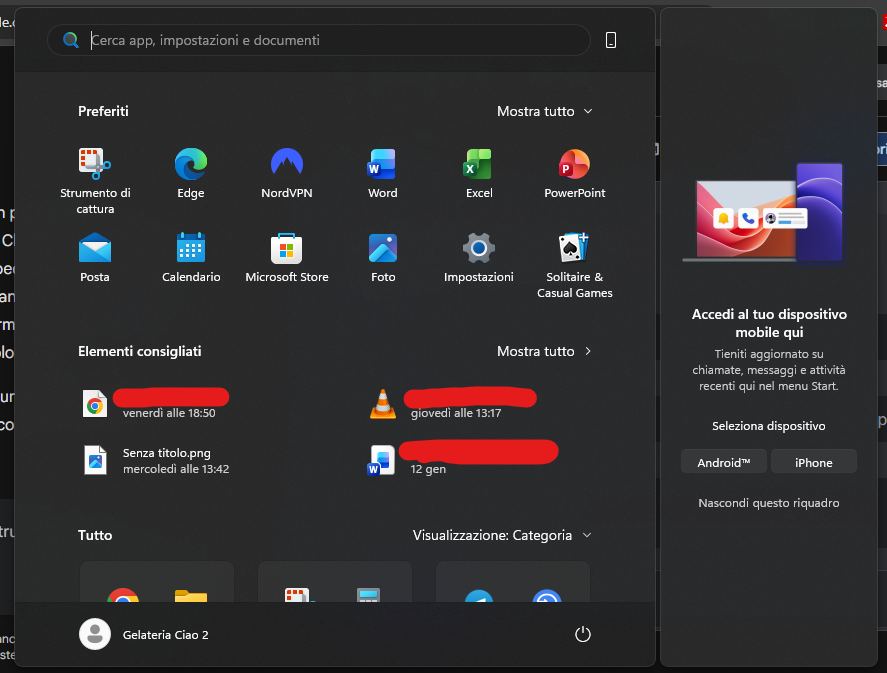Open the Word document dated 12 gen

[382, 460]
